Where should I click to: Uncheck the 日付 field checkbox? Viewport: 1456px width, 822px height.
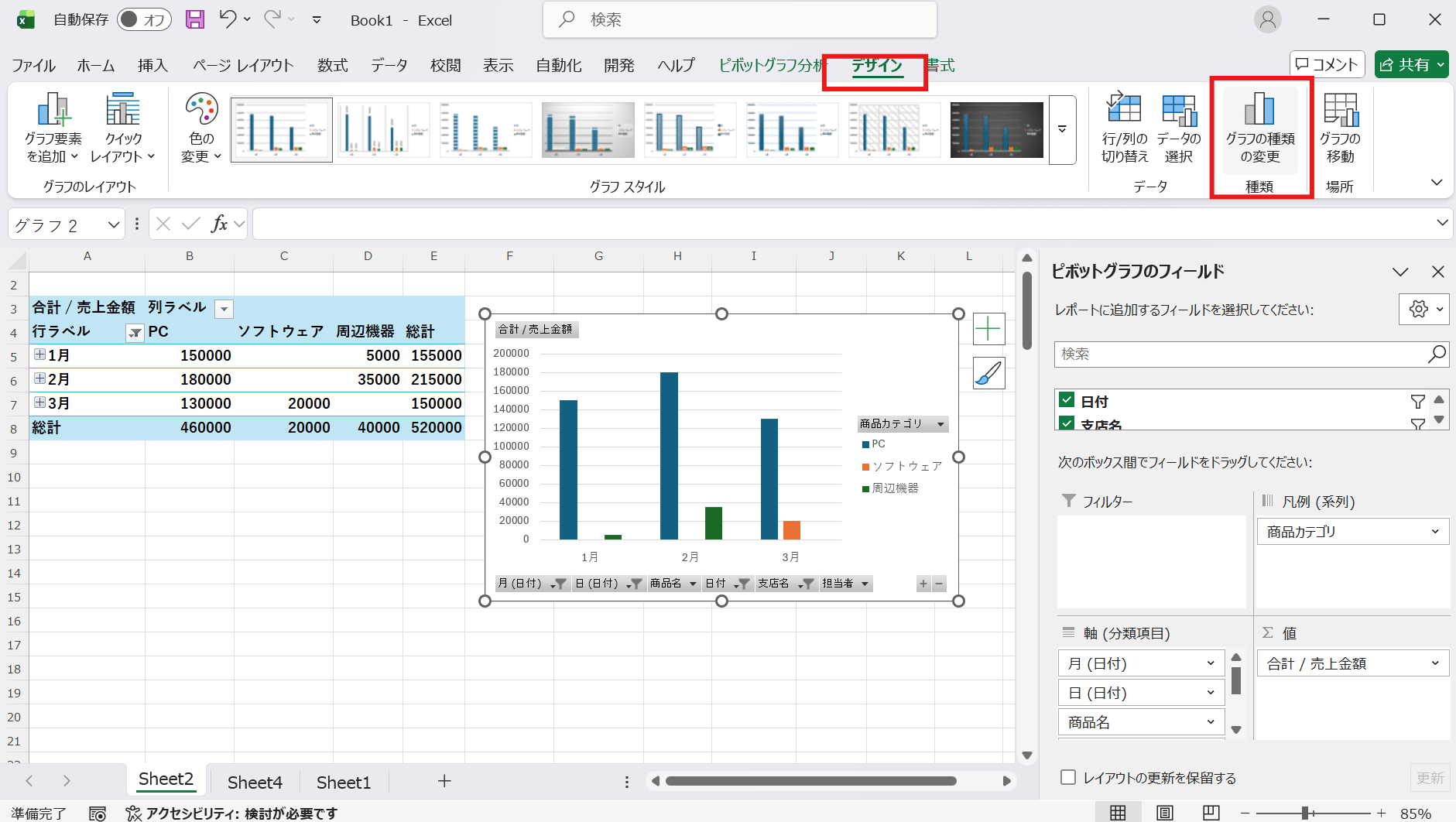click(x=1067, y=400)
